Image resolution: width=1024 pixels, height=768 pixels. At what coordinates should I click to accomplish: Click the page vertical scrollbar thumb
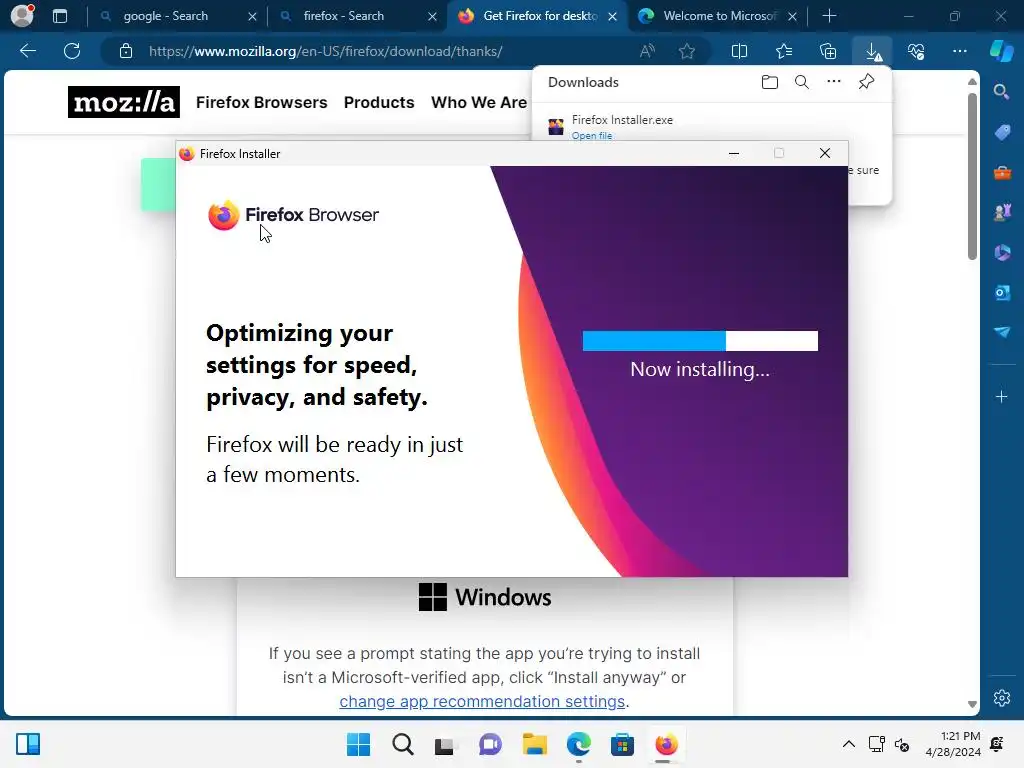pyautogui.click(x=972, y=176)
